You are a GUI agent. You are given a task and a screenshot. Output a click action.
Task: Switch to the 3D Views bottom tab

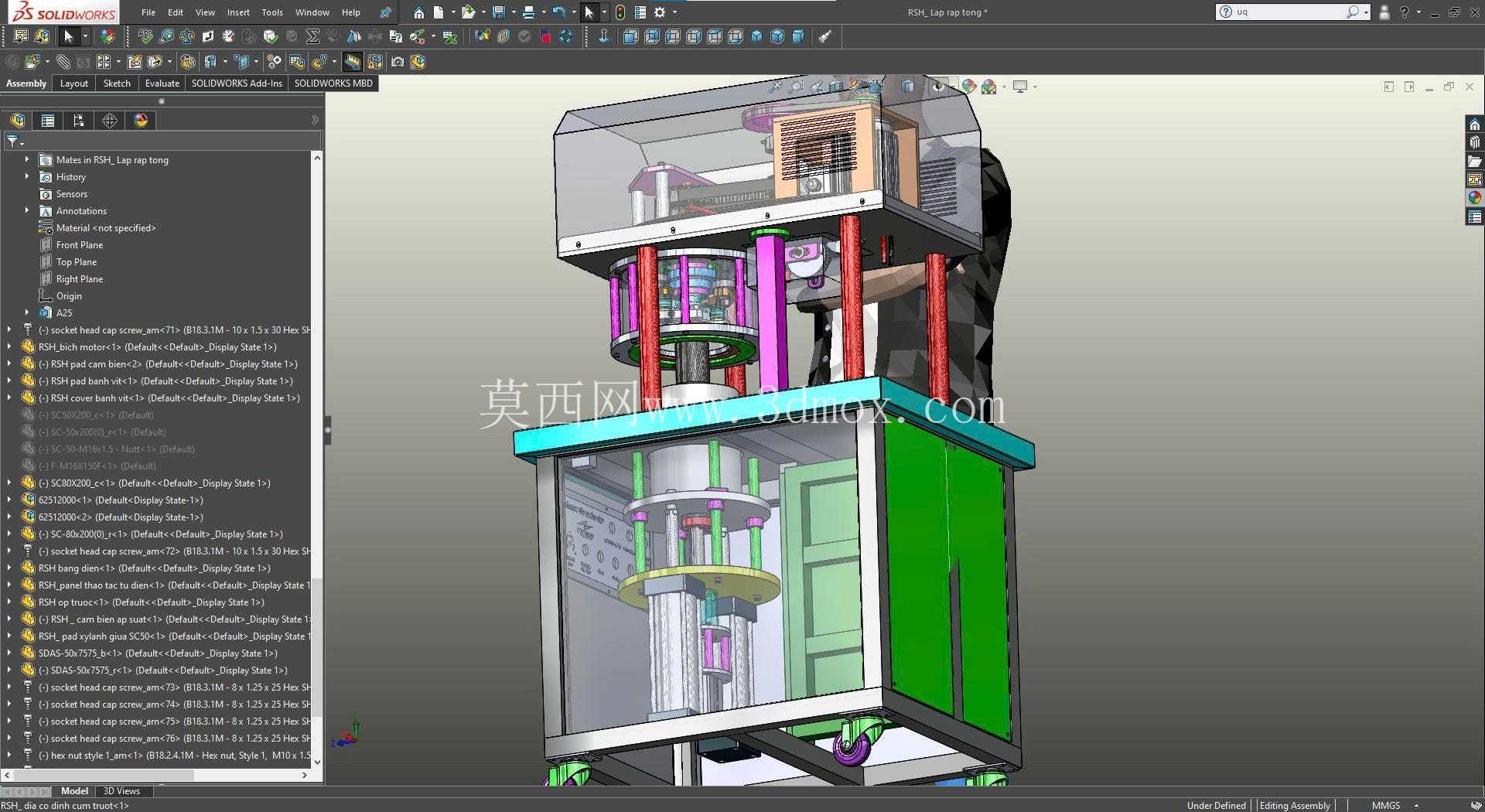tap(121, 791)
